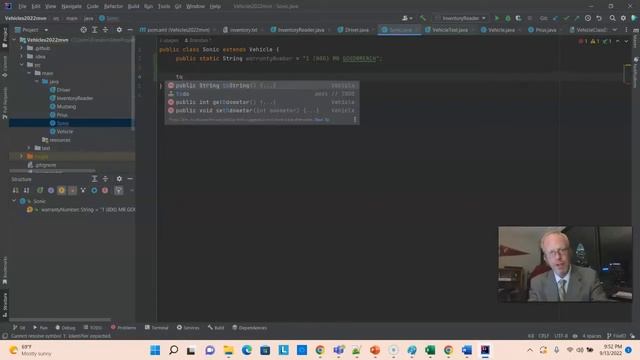640x360 pixels.
Task: Toggle show fields yellow icon in Structure toolbar
Action: tap(61, 190)
